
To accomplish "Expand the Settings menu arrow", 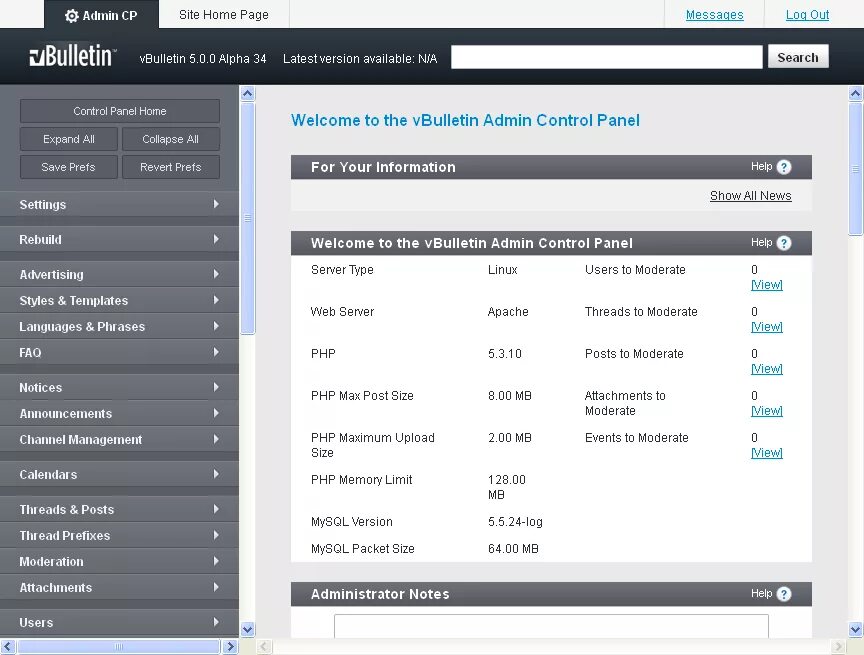I will click(216, 204).
